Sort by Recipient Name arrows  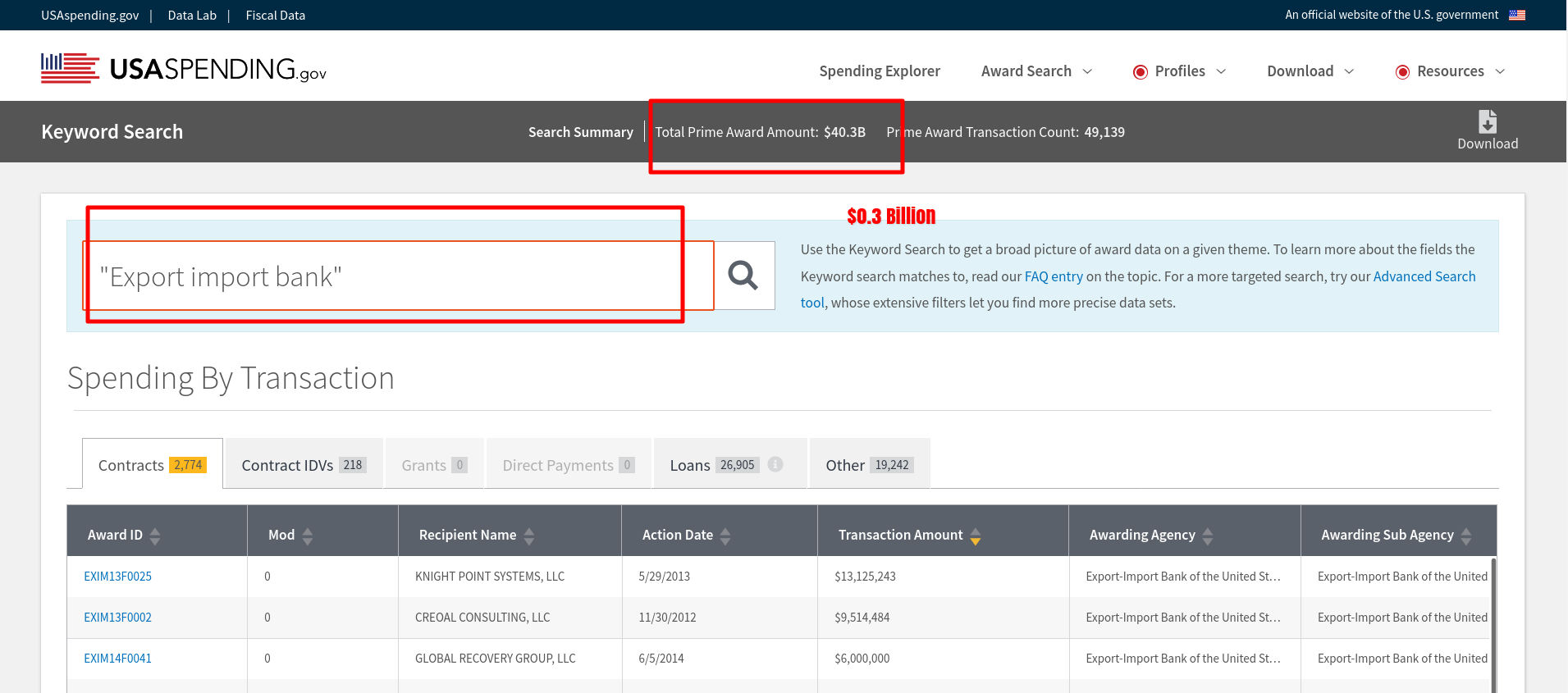[529, 536]
